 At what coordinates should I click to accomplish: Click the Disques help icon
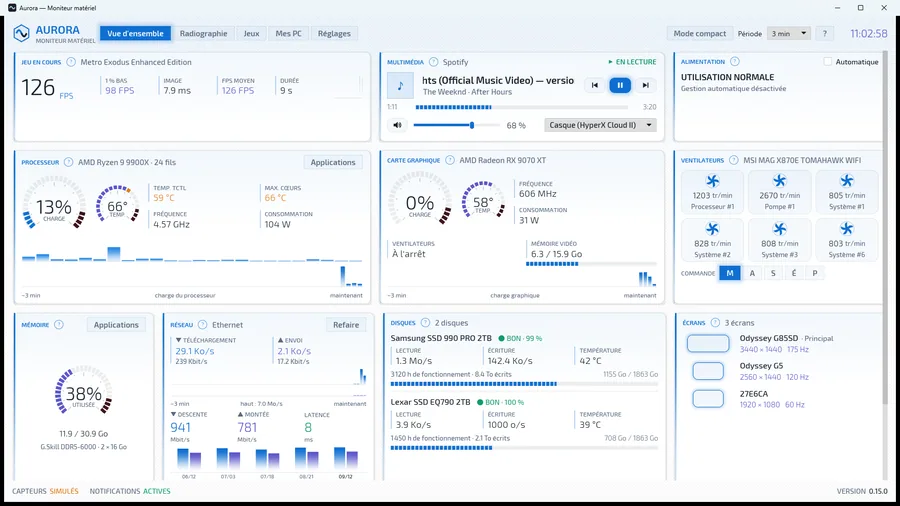(x=425, y=323)
